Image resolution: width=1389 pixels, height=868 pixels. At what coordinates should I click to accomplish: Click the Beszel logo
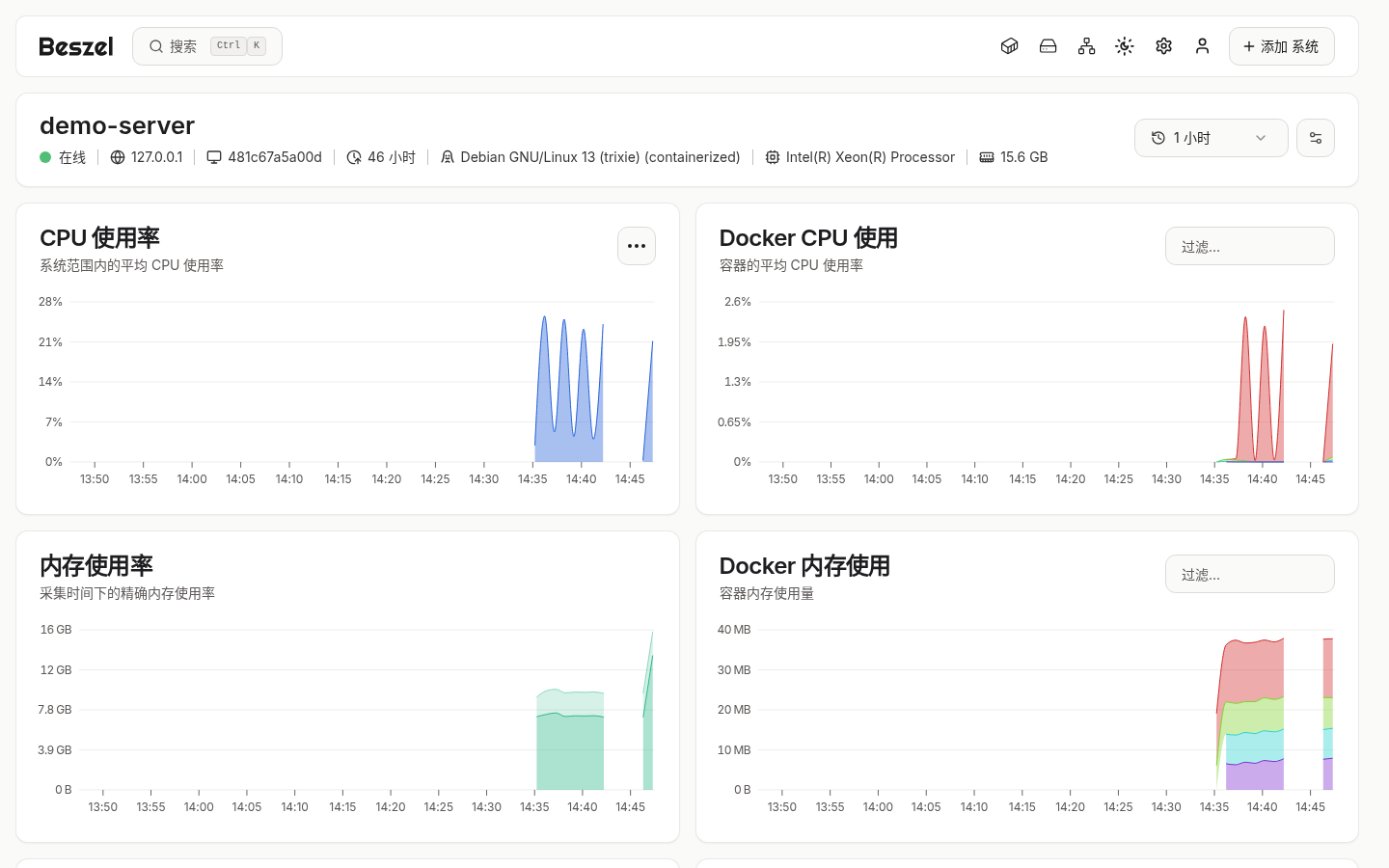(x=76, y=46)
